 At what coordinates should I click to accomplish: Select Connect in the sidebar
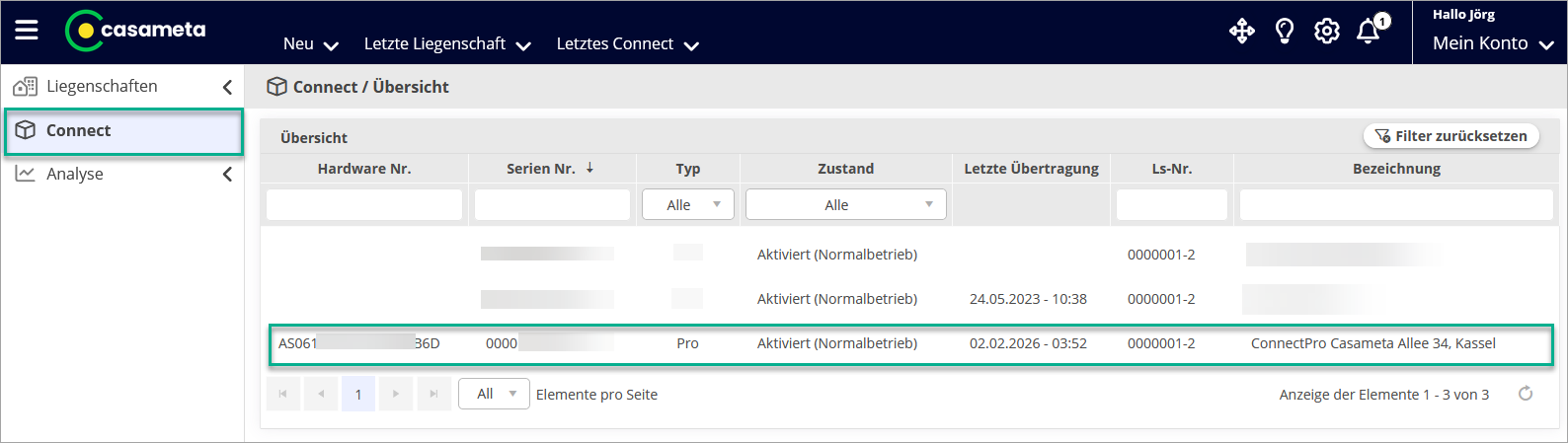[123, 131]
